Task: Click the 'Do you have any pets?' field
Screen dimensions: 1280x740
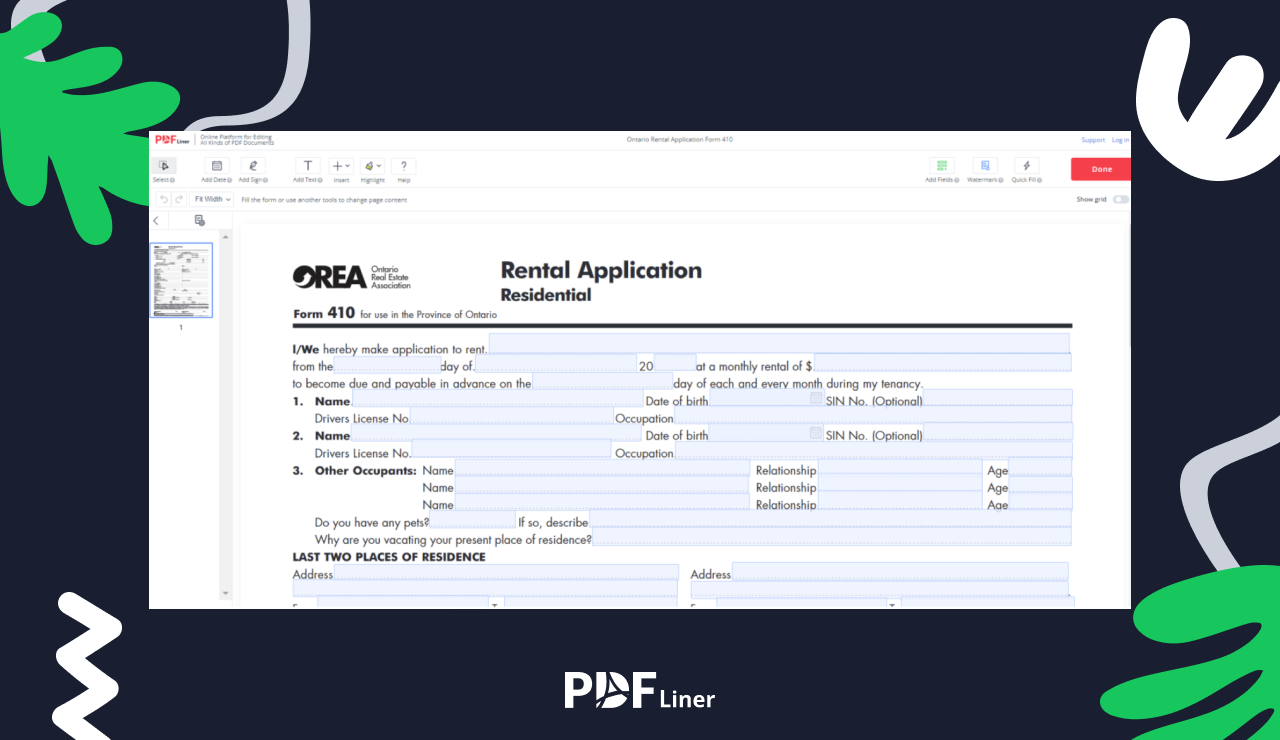Action: click(x=472, y=519)
